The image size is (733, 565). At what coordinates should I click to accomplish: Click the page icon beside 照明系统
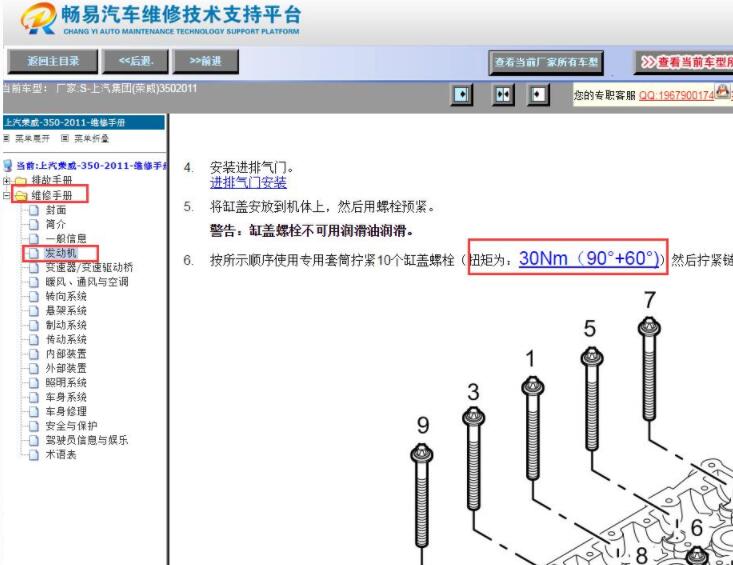pyautogui.click(x=34, y=383)
